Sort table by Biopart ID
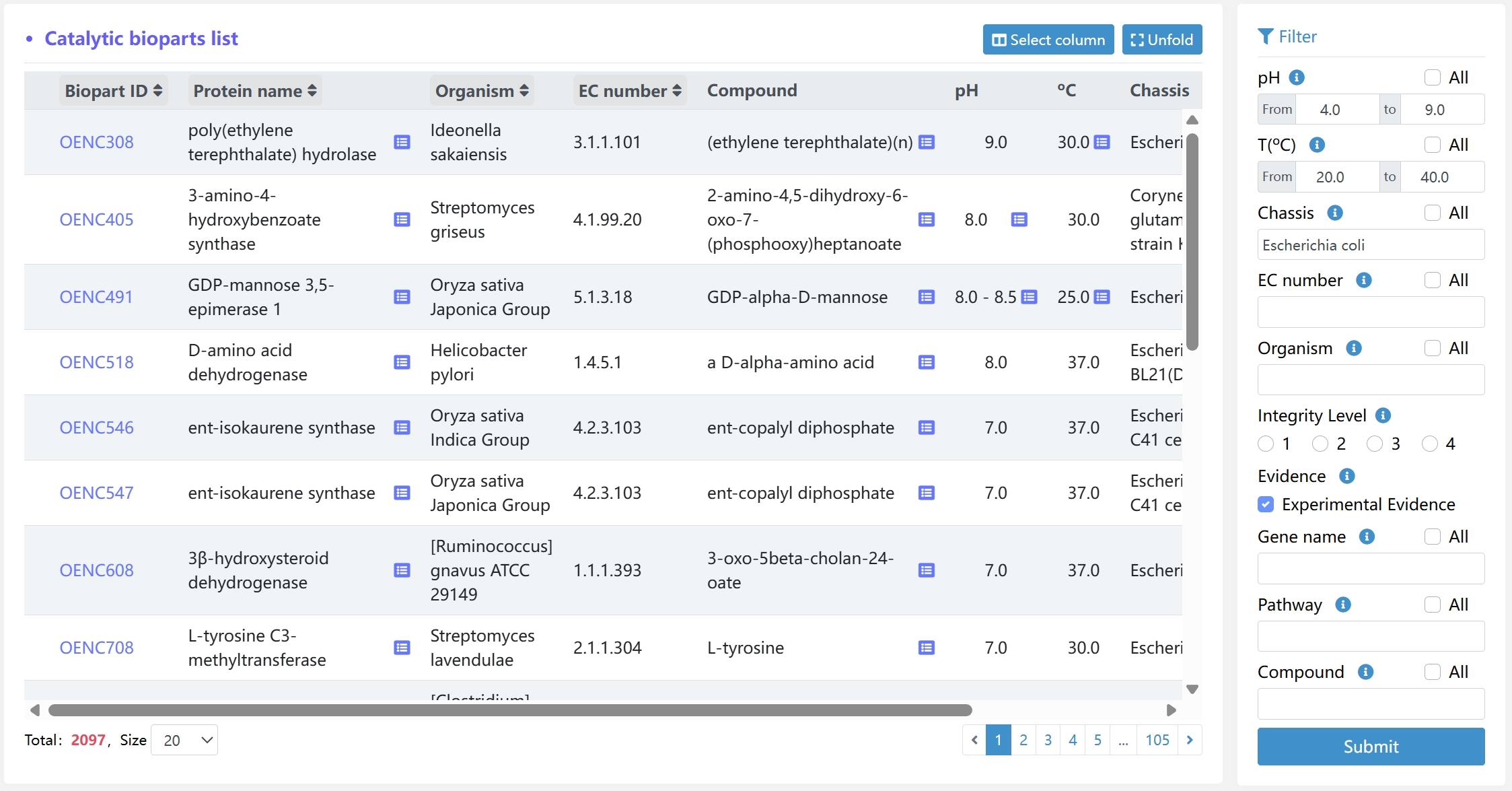Screen dimensions: 1512x791 pyautogui.click(x=113, y=91)
